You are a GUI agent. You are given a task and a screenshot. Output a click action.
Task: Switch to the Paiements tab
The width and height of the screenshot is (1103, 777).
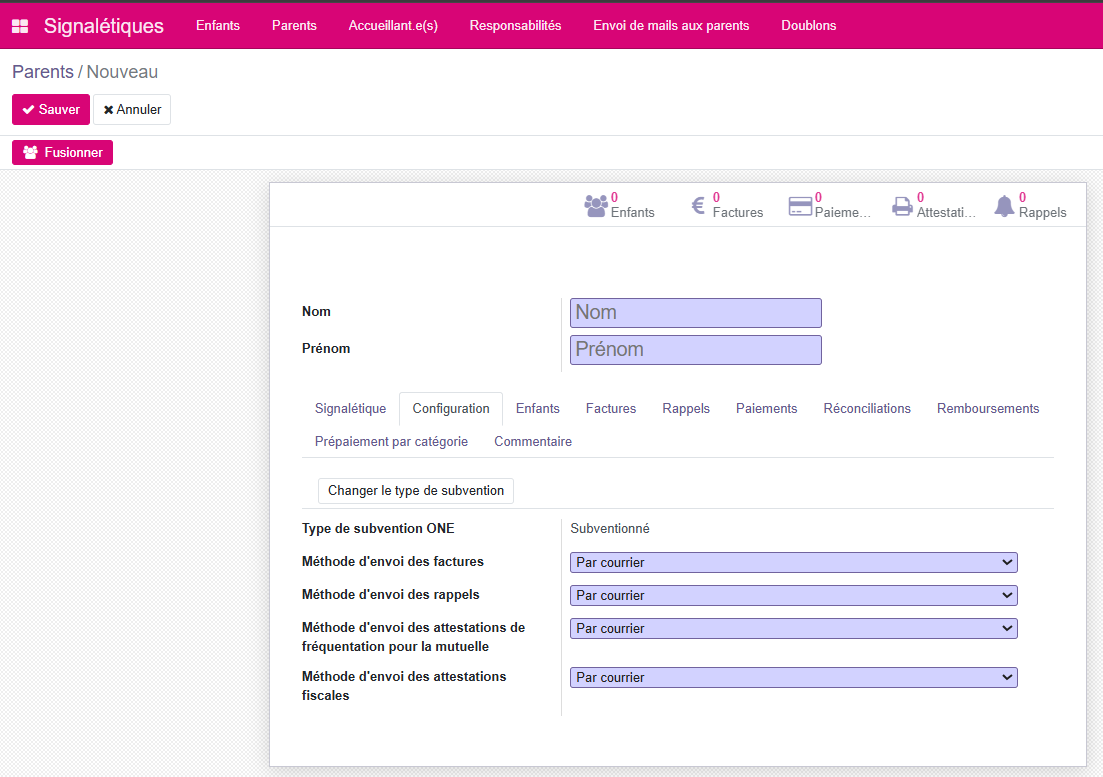click(x=767, y=409)
